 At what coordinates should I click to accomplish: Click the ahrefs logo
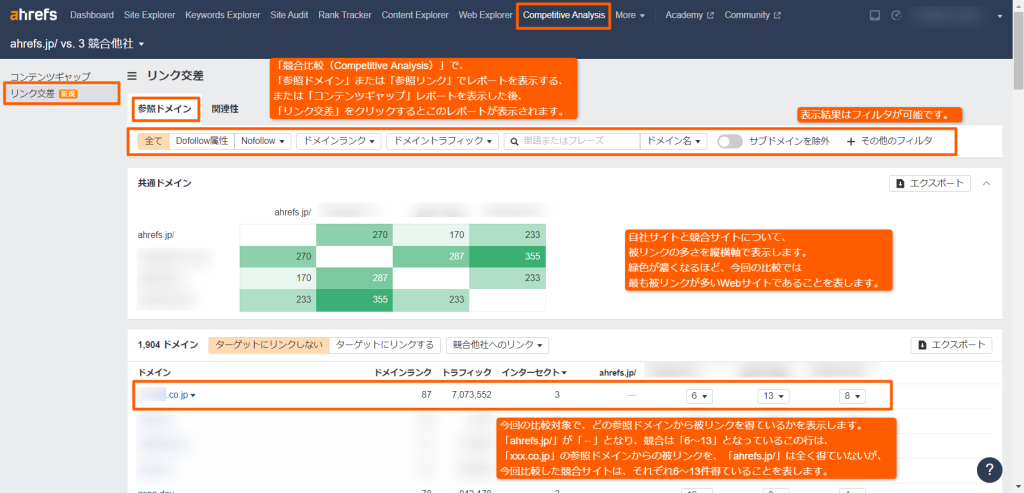tap(33, 15)
